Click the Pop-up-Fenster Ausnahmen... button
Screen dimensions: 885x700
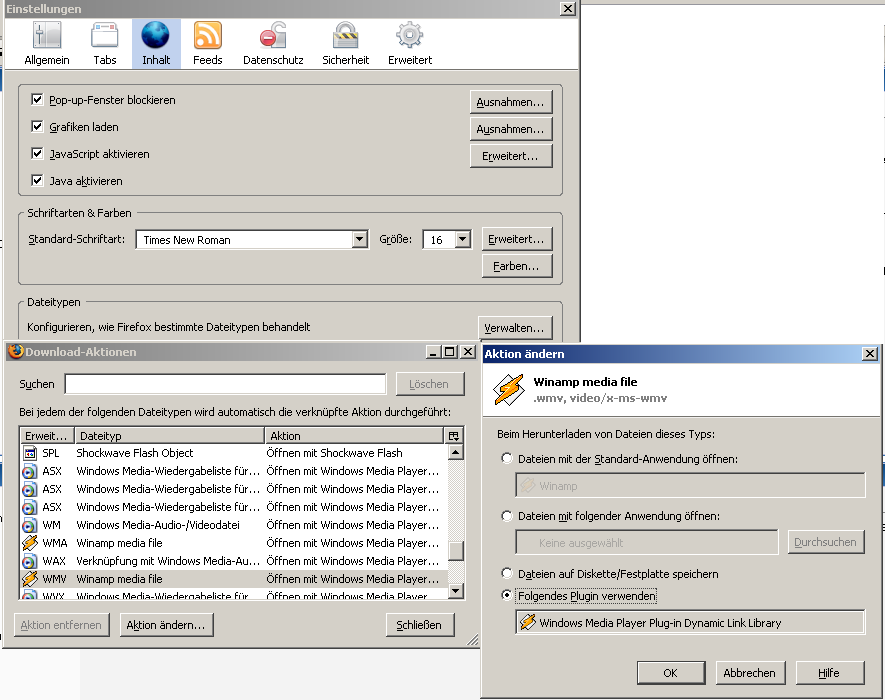point(511,102)
